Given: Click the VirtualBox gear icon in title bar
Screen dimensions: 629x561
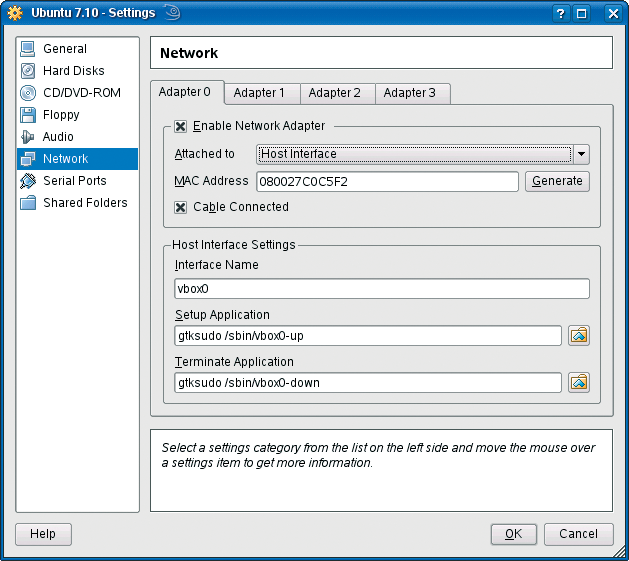Looking at the screenshot, I should pos(15,13).
